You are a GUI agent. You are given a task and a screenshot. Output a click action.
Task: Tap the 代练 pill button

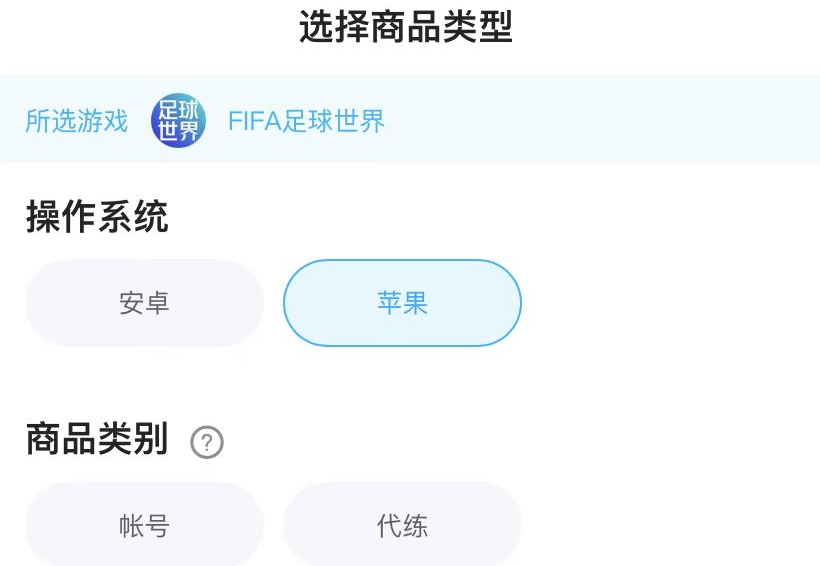[402, 526]
